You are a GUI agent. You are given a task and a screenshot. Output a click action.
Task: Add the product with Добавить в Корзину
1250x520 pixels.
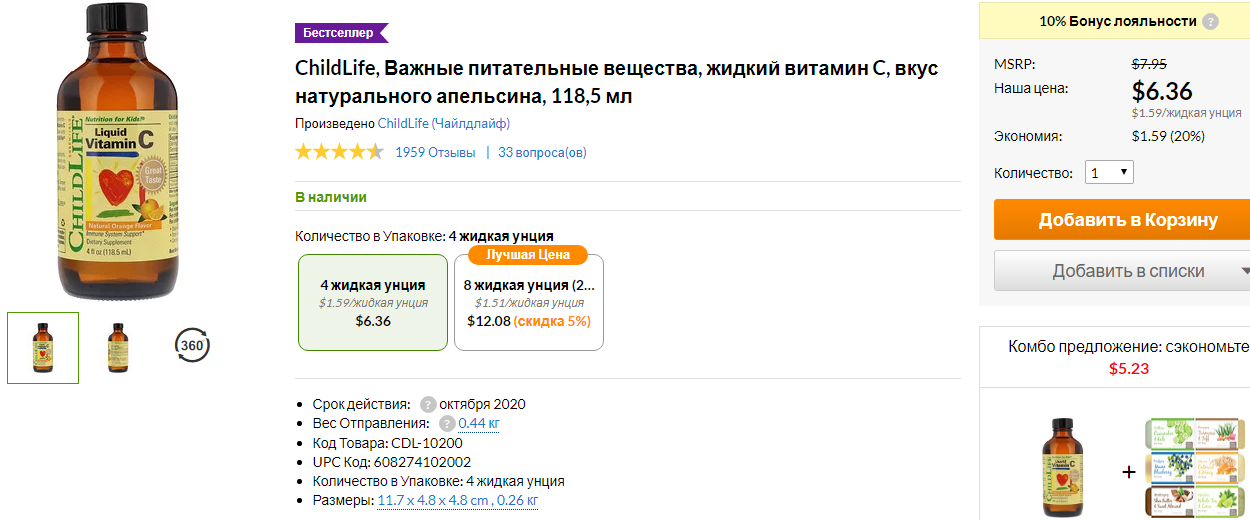pos(1122,220)
